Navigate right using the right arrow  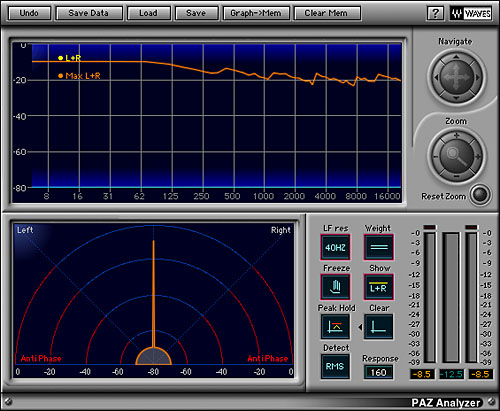click(x=478, y=77)
